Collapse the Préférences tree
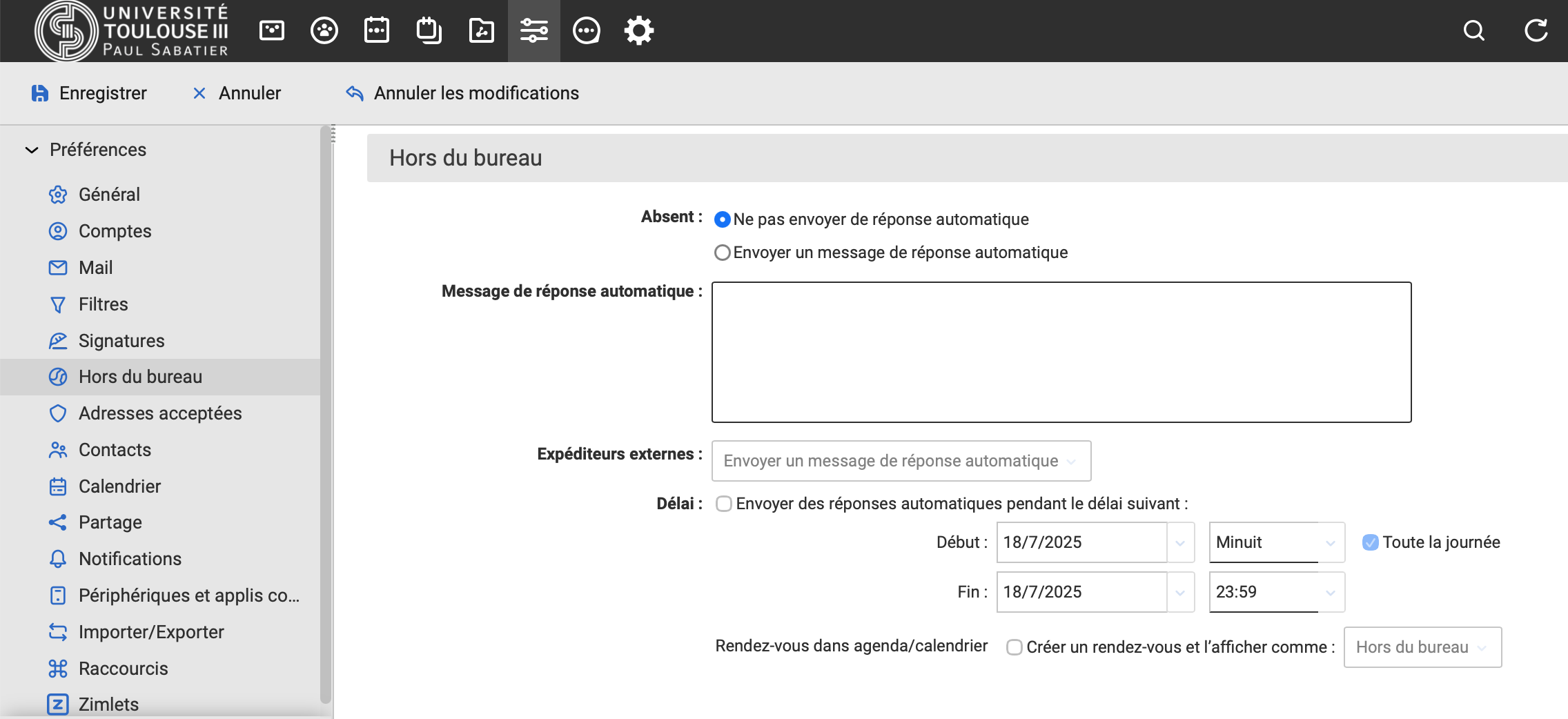The width and height of the screenshot is (1568, 719). pos(32,150)
